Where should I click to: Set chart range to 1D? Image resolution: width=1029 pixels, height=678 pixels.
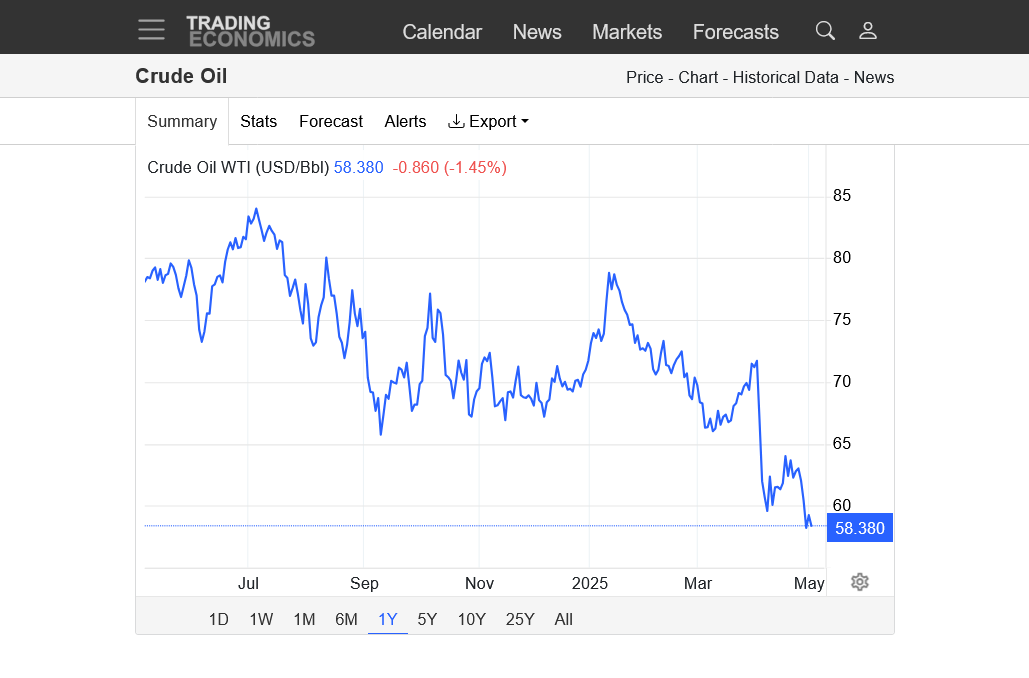pos(218,619)
